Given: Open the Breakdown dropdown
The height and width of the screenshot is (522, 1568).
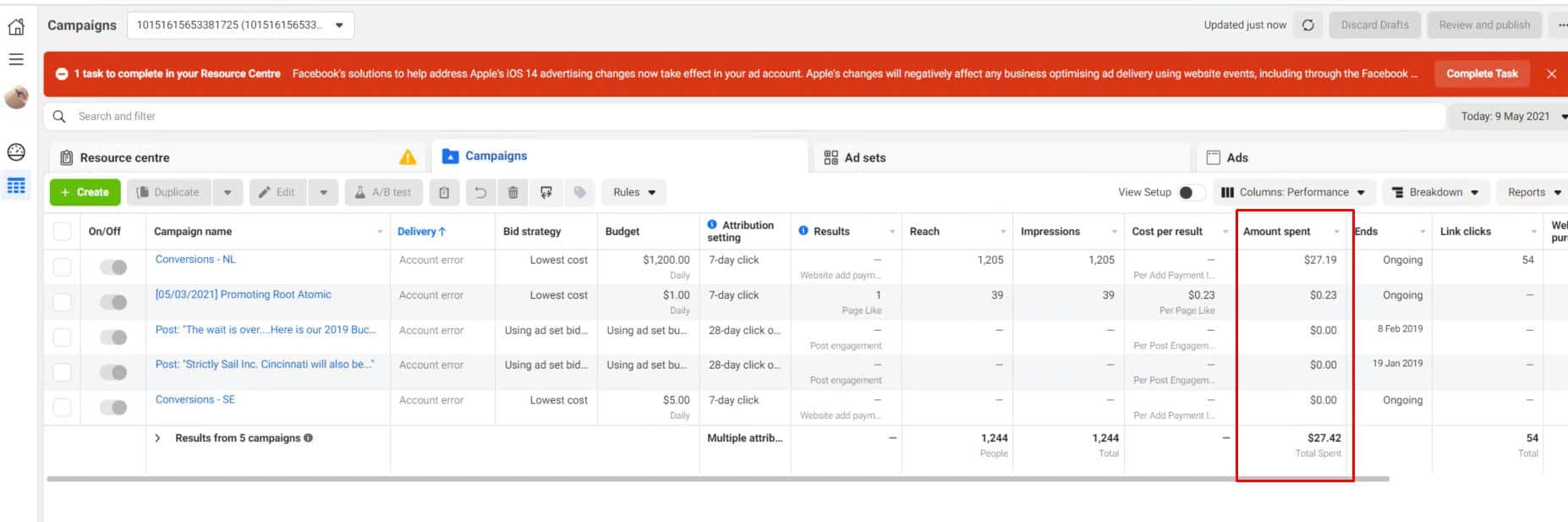Looking at the screenshot, I should coord(1434,193).
